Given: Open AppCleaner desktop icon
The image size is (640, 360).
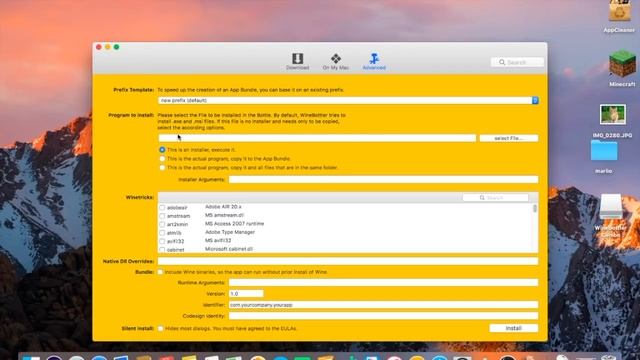Looking at the screenshot, I should (x=619, y=12).
